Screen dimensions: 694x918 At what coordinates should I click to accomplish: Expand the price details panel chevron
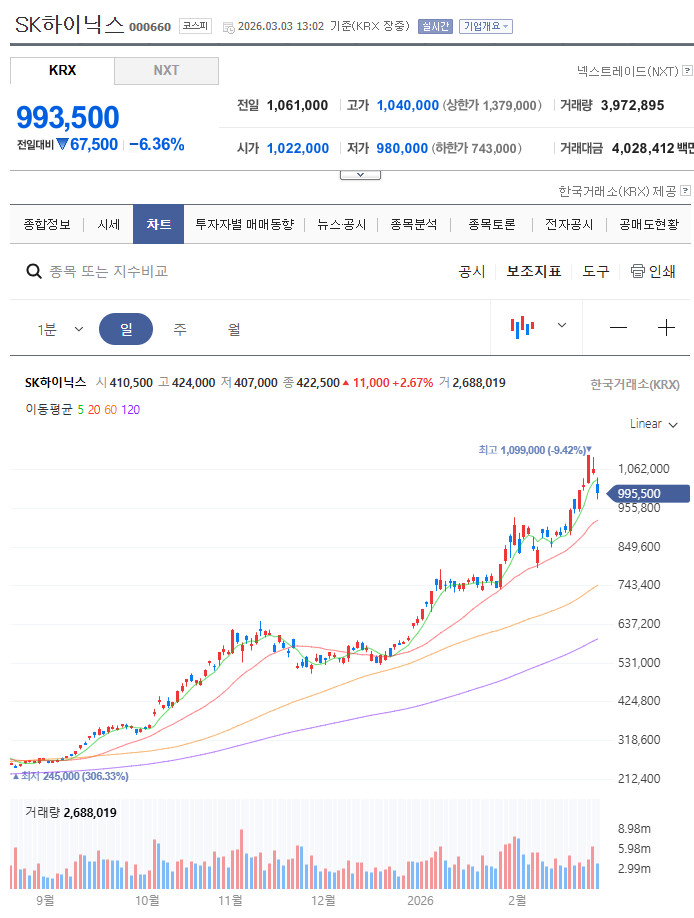click(360, 175)
